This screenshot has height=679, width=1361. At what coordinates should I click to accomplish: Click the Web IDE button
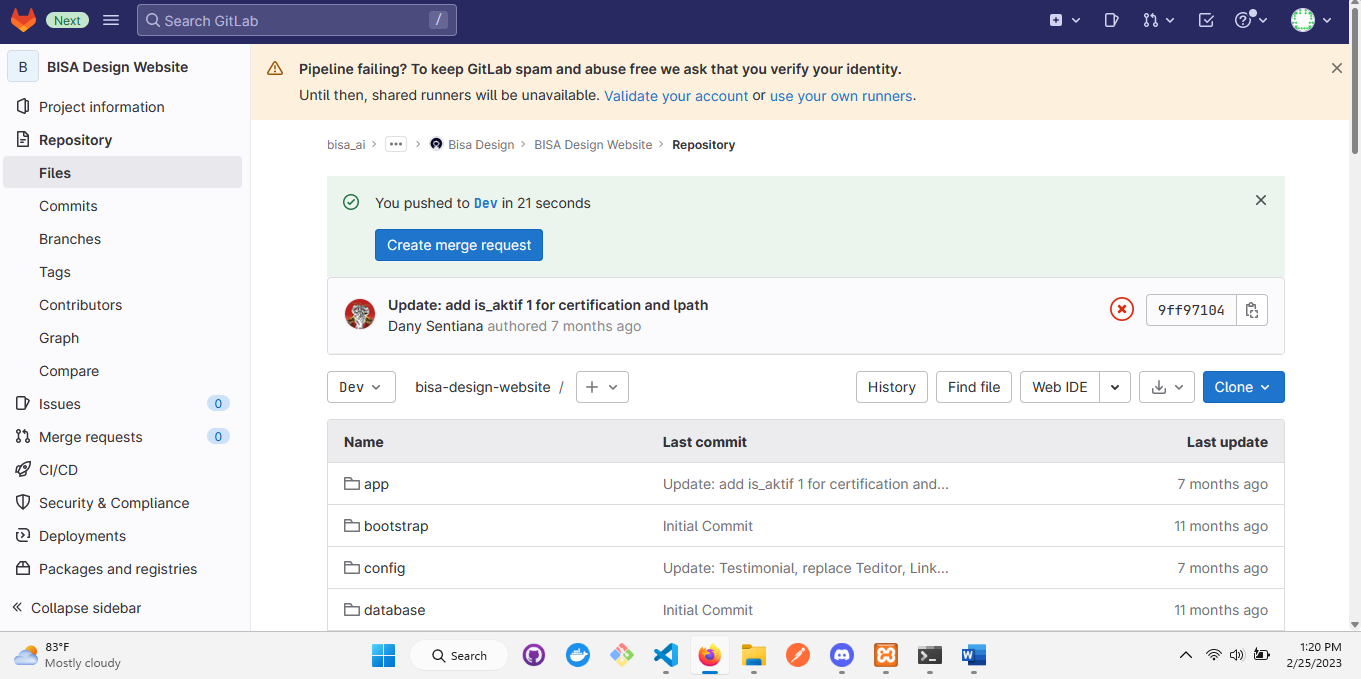coord(1060,387)
